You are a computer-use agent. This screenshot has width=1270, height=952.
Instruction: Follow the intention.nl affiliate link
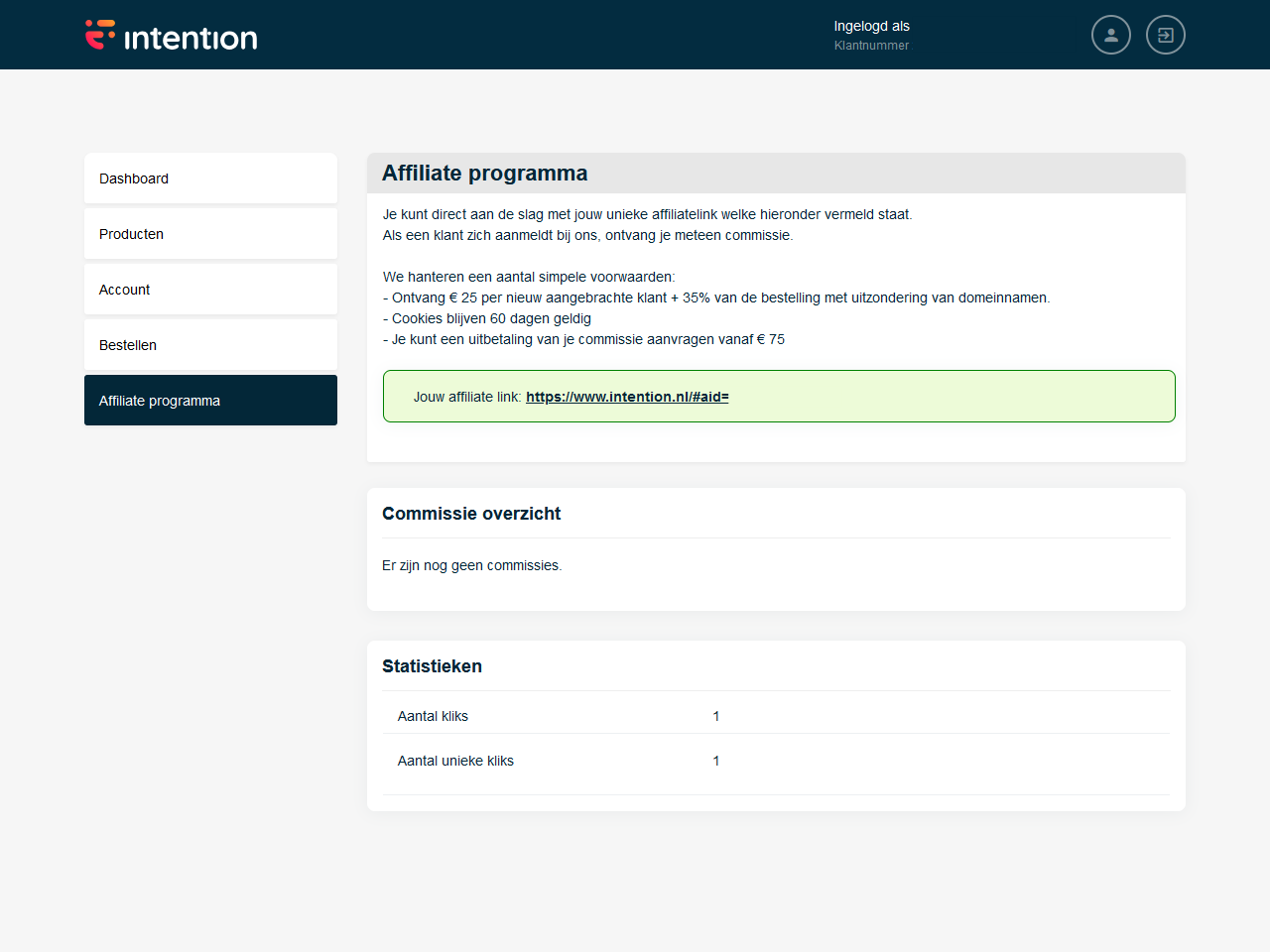627,397
